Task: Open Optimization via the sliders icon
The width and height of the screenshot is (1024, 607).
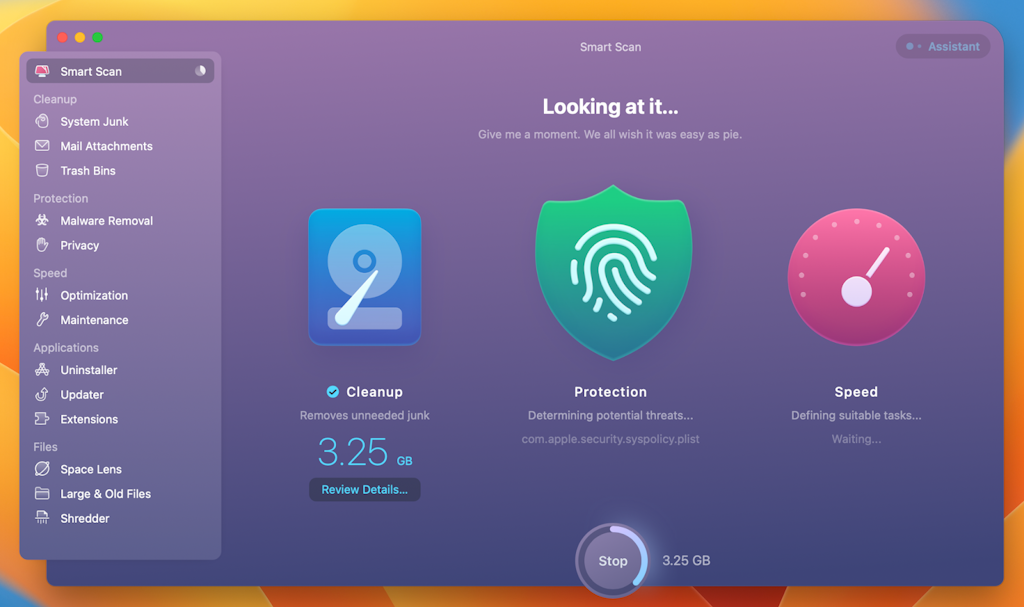Action: (x=42, y=295)
